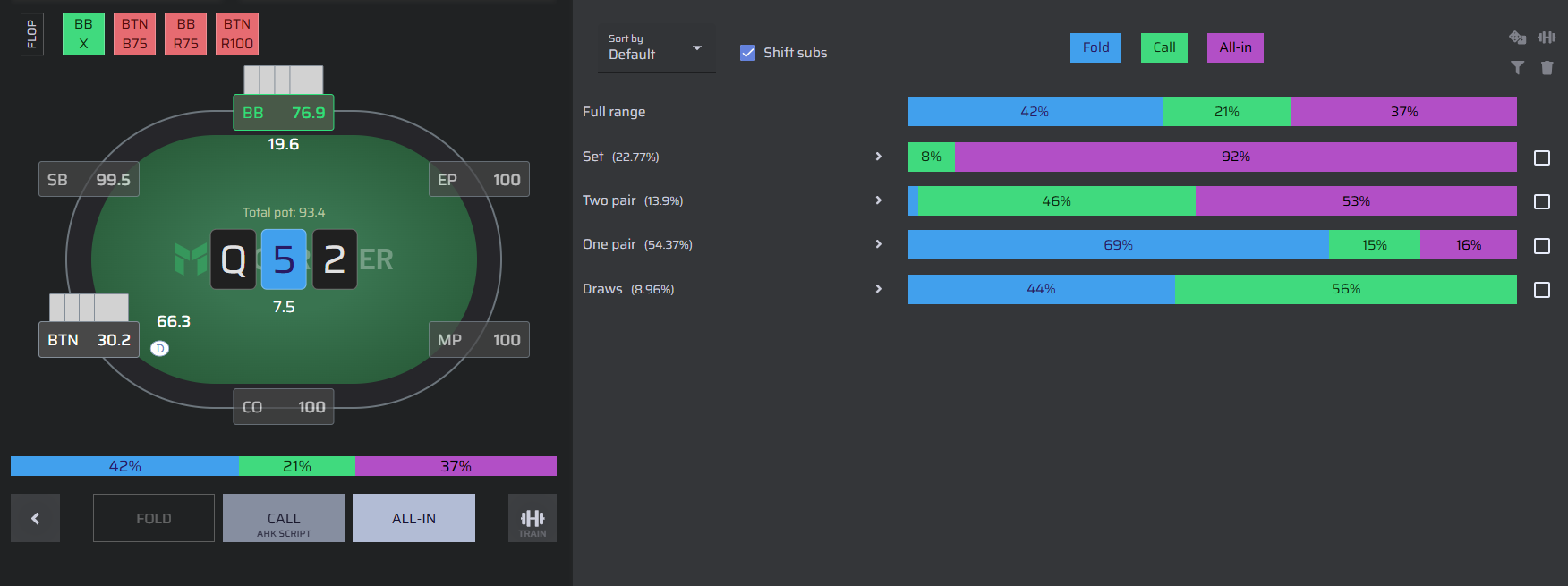The image size is (1568, 586).
Task: Click the trash delete icon
Action: click(x=1547, y=67)
